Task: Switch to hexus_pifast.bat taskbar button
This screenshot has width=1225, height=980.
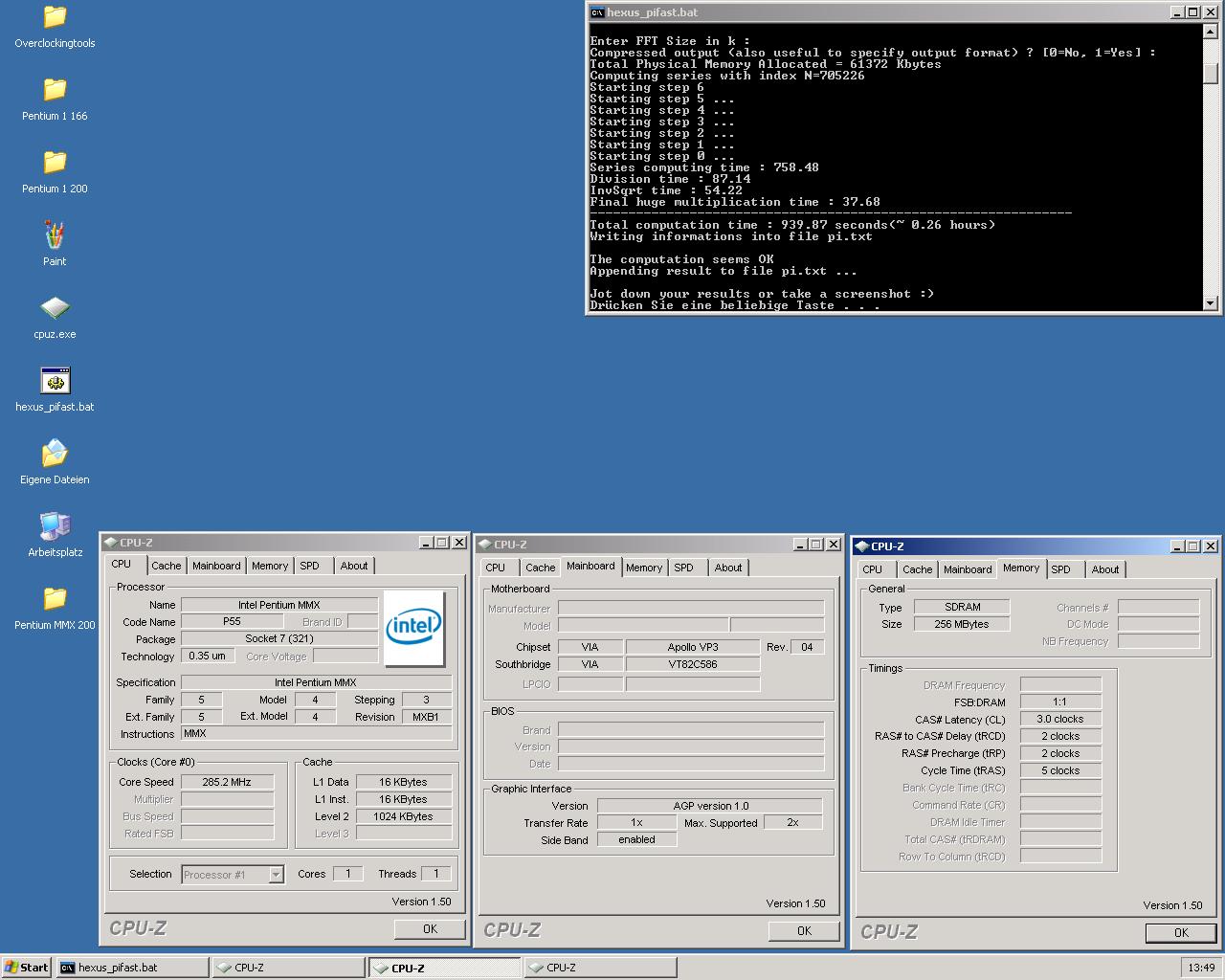Action: (132, 968)
